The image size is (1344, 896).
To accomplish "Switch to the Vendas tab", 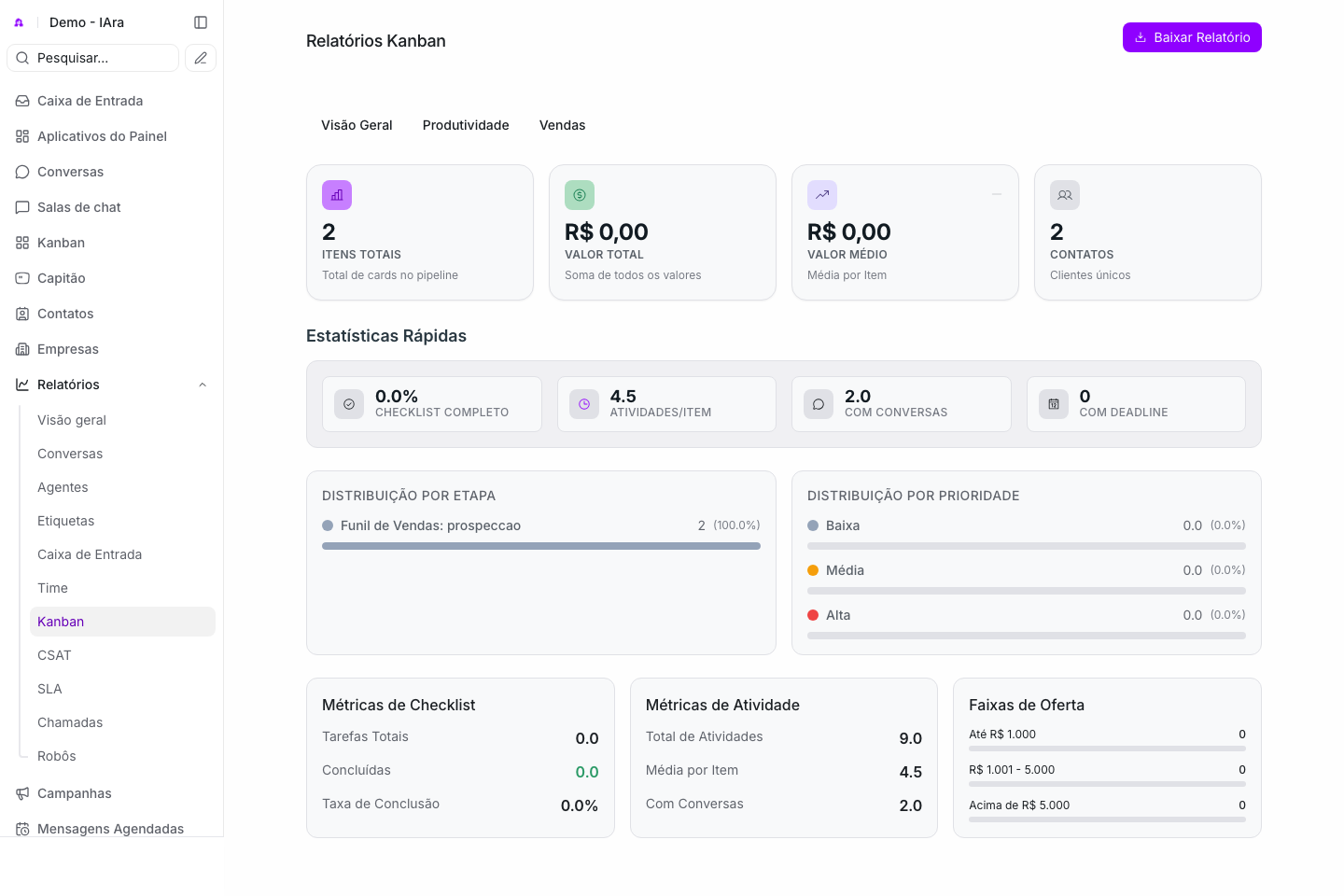I will coord(563,125).
